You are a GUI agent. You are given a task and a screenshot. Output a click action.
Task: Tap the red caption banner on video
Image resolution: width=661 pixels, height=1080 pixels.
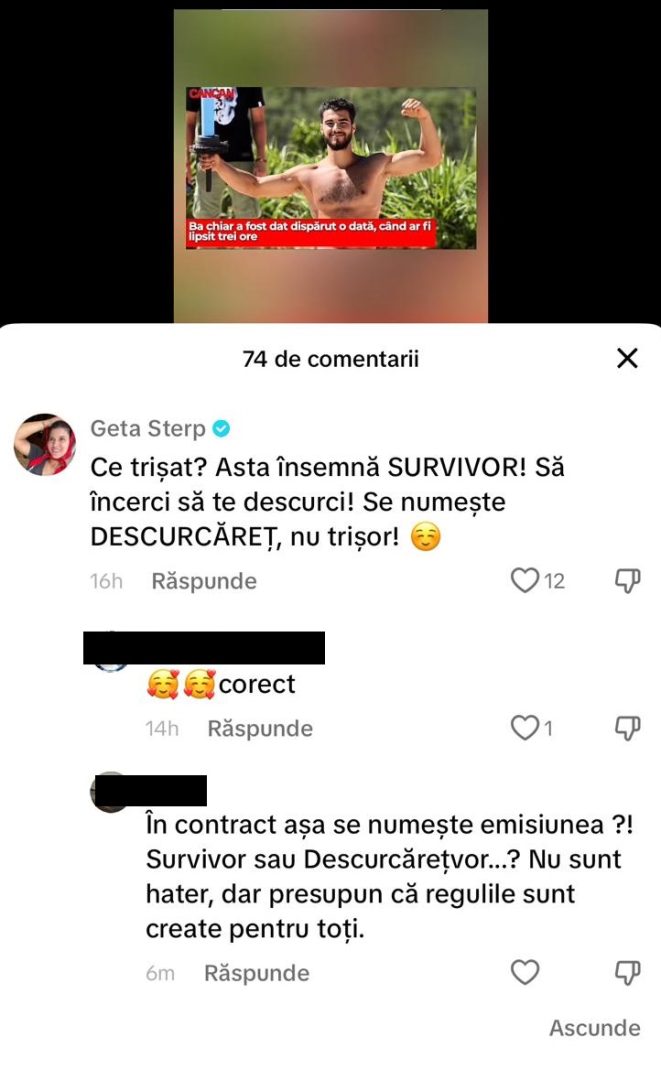click(311, 231)
